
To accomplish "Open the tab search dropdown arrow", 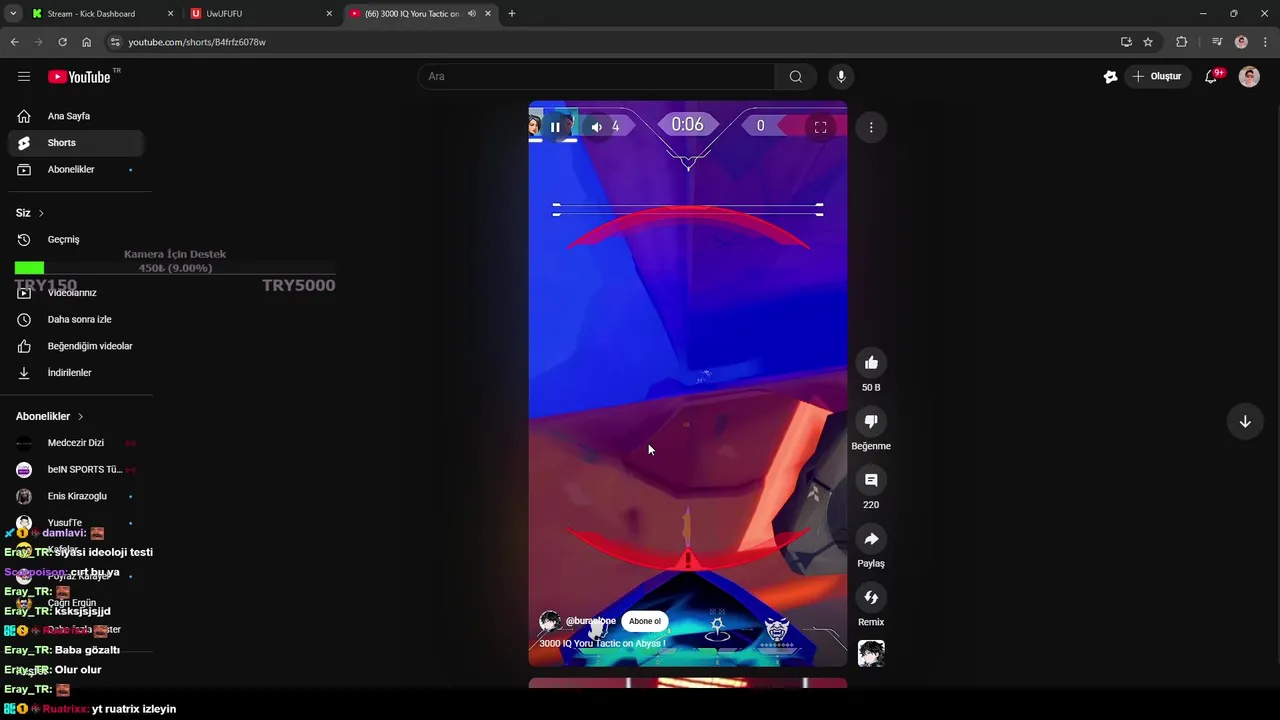I will [13, 14].
